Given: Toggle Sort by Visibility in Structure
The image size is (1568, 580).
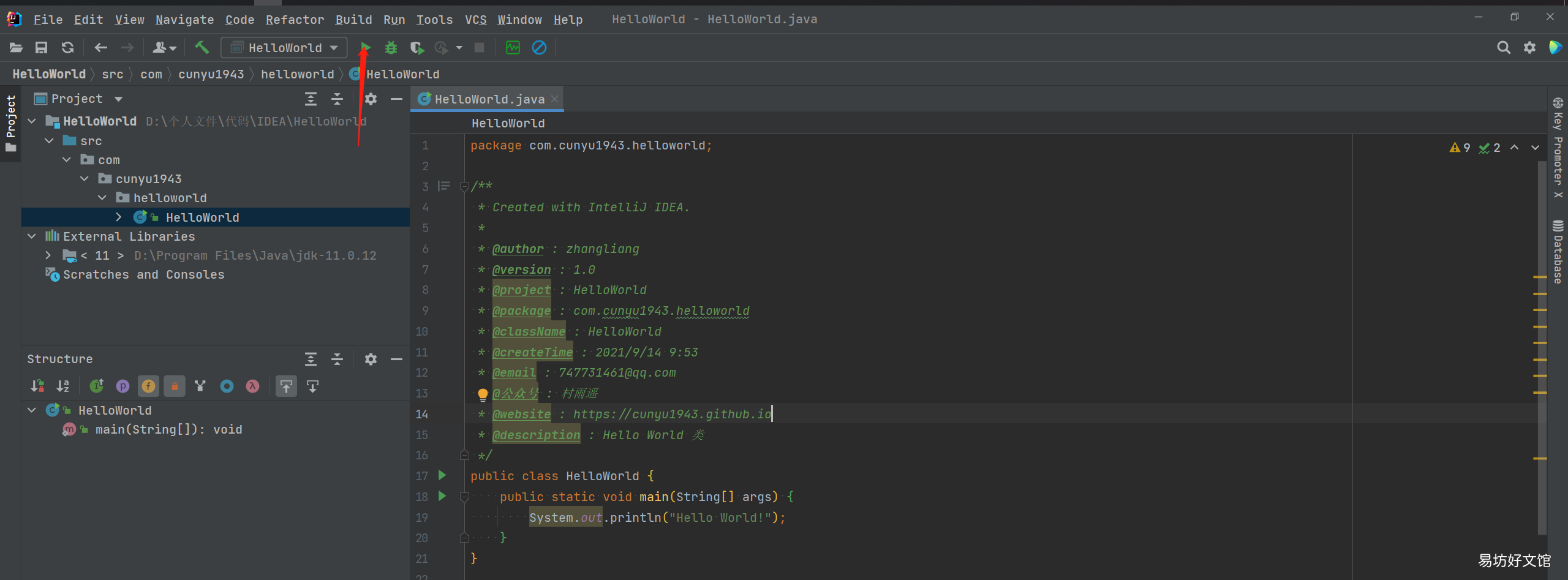Looking at the screenshot, I should pyautogui.click(x=37, y=386).
